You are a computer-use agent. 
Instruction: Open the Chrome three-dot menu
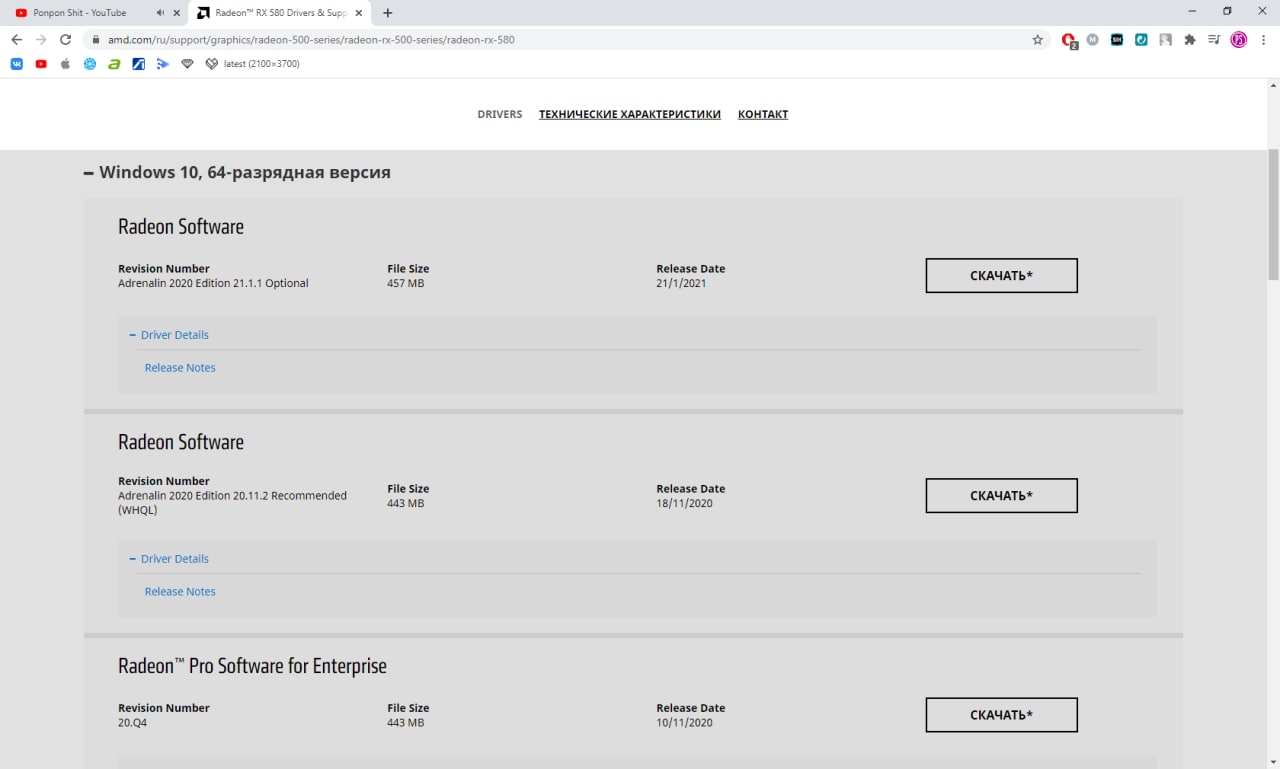1263,40
